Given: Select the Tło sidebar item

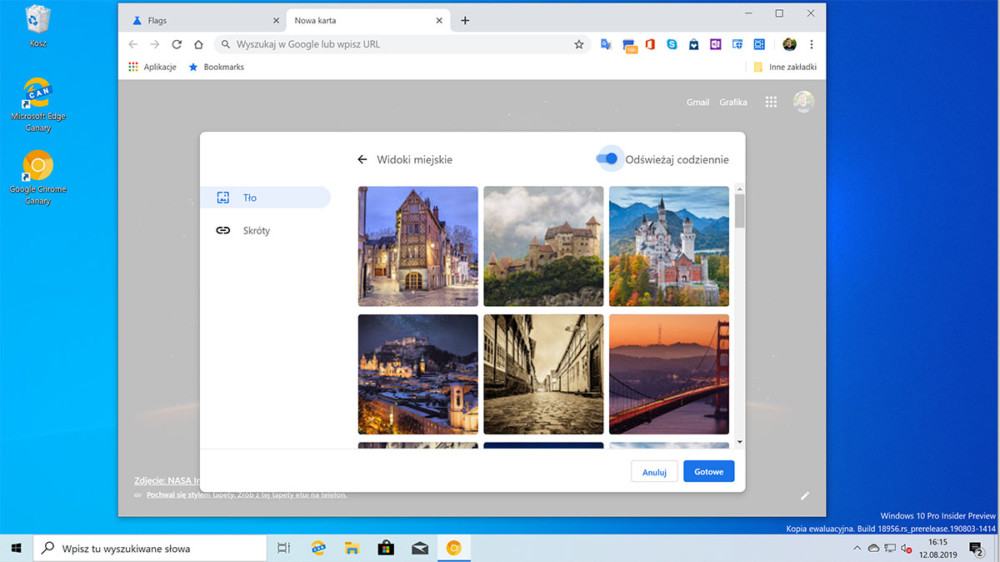Looking at the screenshot, I should pos(265,198).
